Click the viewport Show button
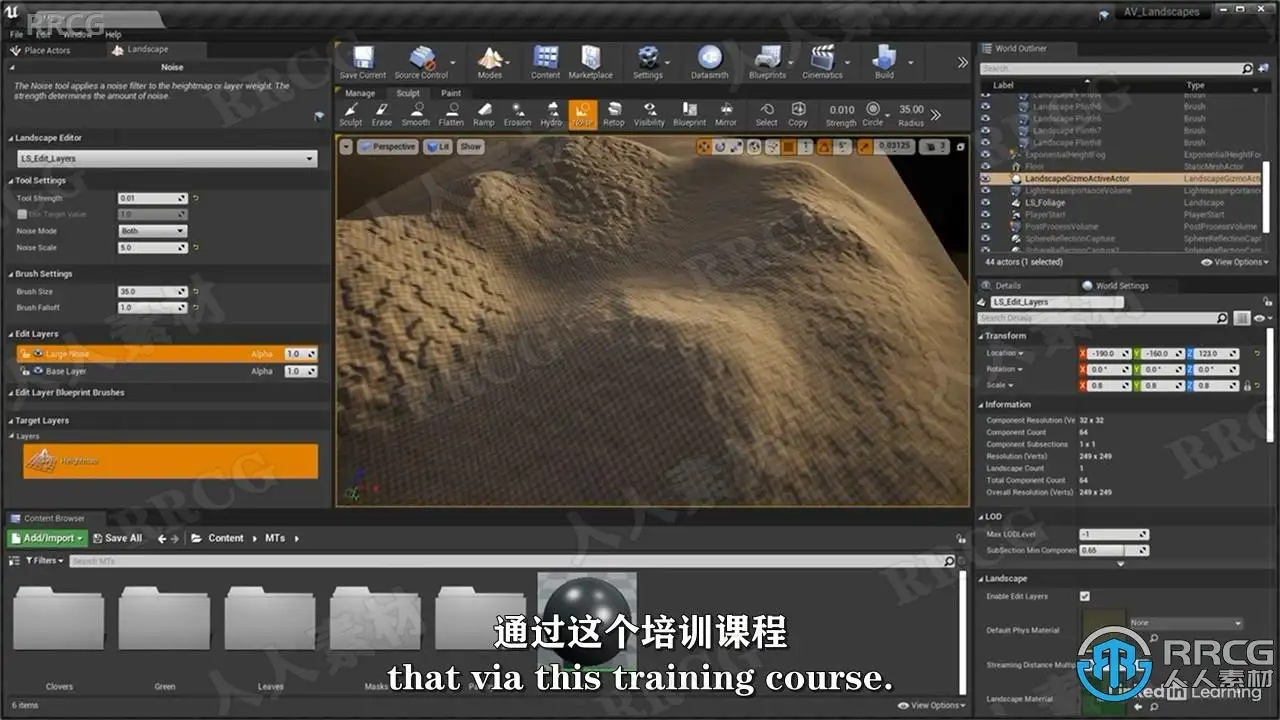Image resolution: width=1280 pixels, height=720 pixels. tap(470, 146)
